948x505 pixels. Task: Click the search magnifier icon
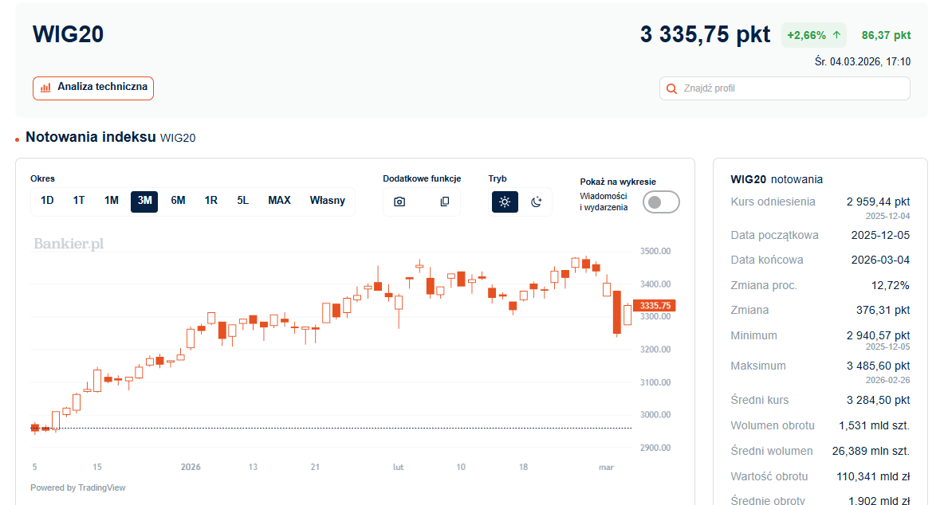point(671,89)
